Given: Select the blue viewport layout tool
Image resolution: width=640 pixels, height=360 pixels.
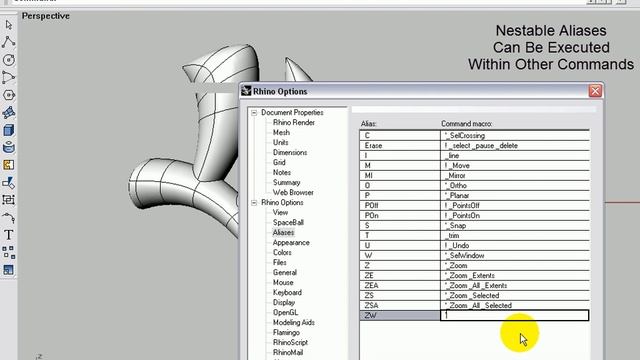Looking at the screenshot, I should [x=9, y=270].
